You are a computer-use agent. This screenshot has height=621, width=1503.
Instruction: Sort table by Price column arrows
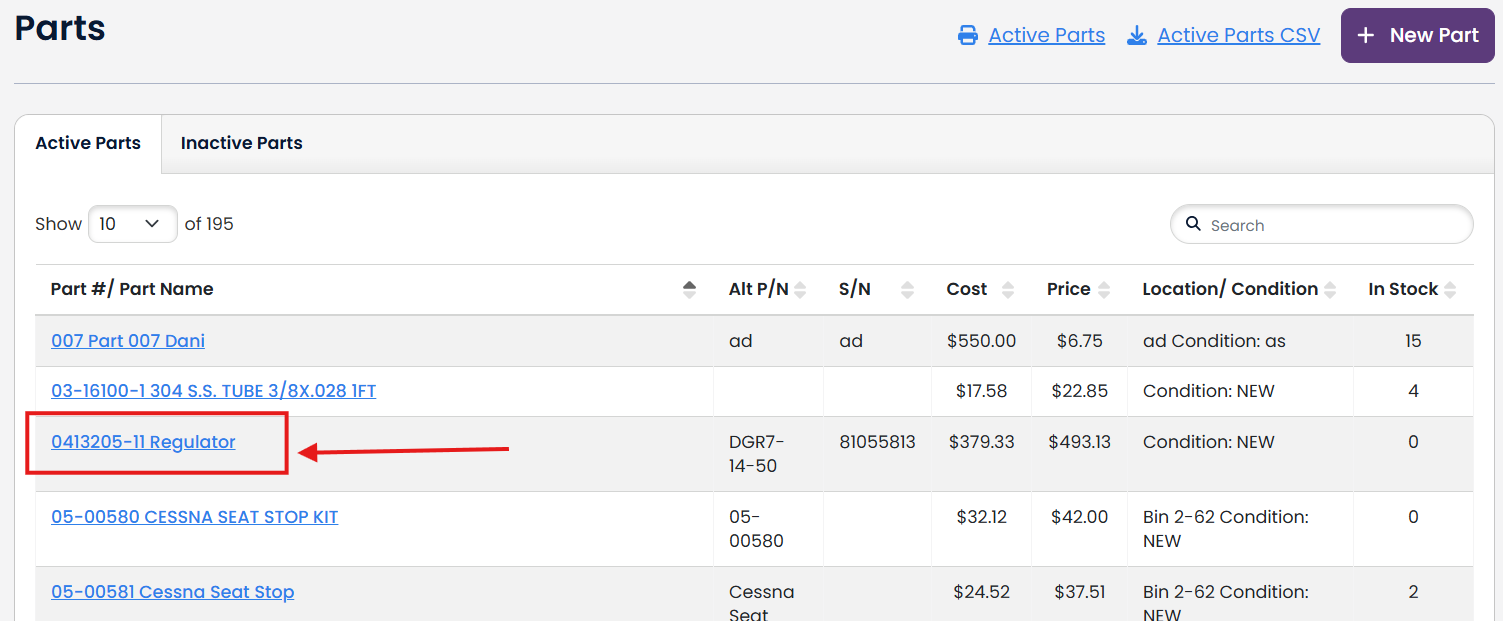tap(1104, 289)
